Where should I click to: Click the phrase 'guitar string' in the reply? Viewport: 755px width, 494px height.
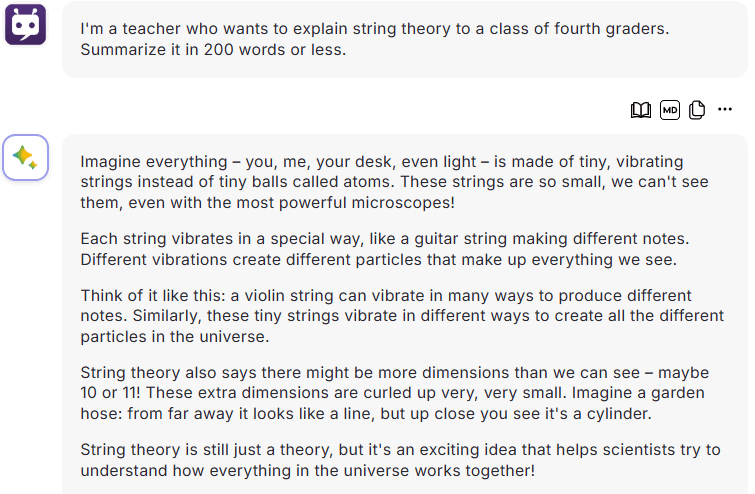[x=461, y=239]
